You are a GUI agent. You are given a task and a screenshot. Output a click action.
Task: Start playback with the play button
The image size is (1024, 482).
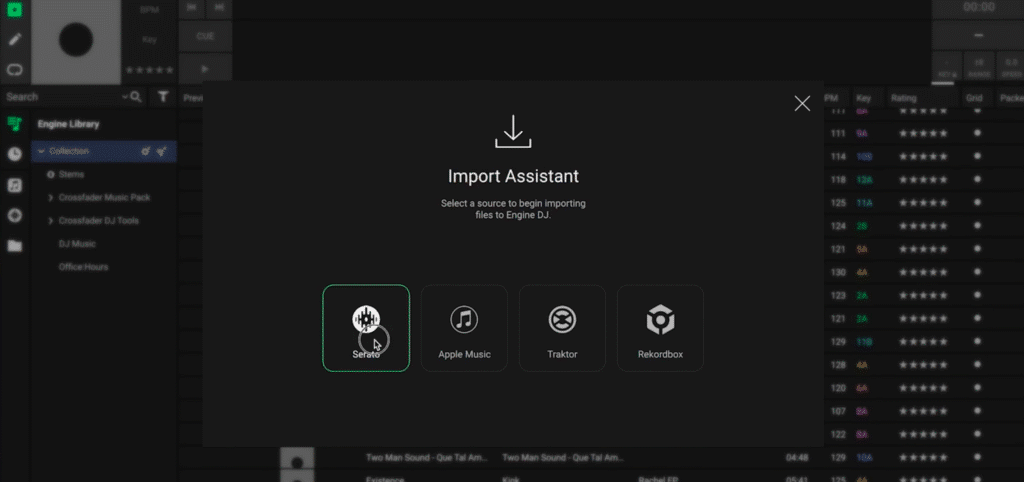[205, 69]
